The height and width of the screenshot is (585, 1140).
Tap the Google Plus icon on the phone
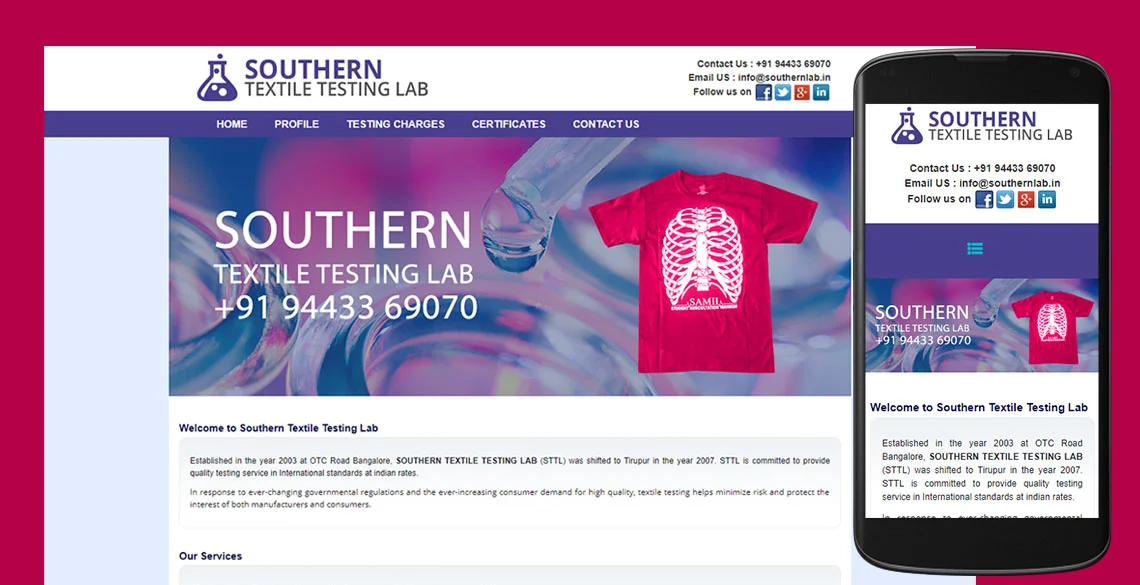[x=1026, y=200]
